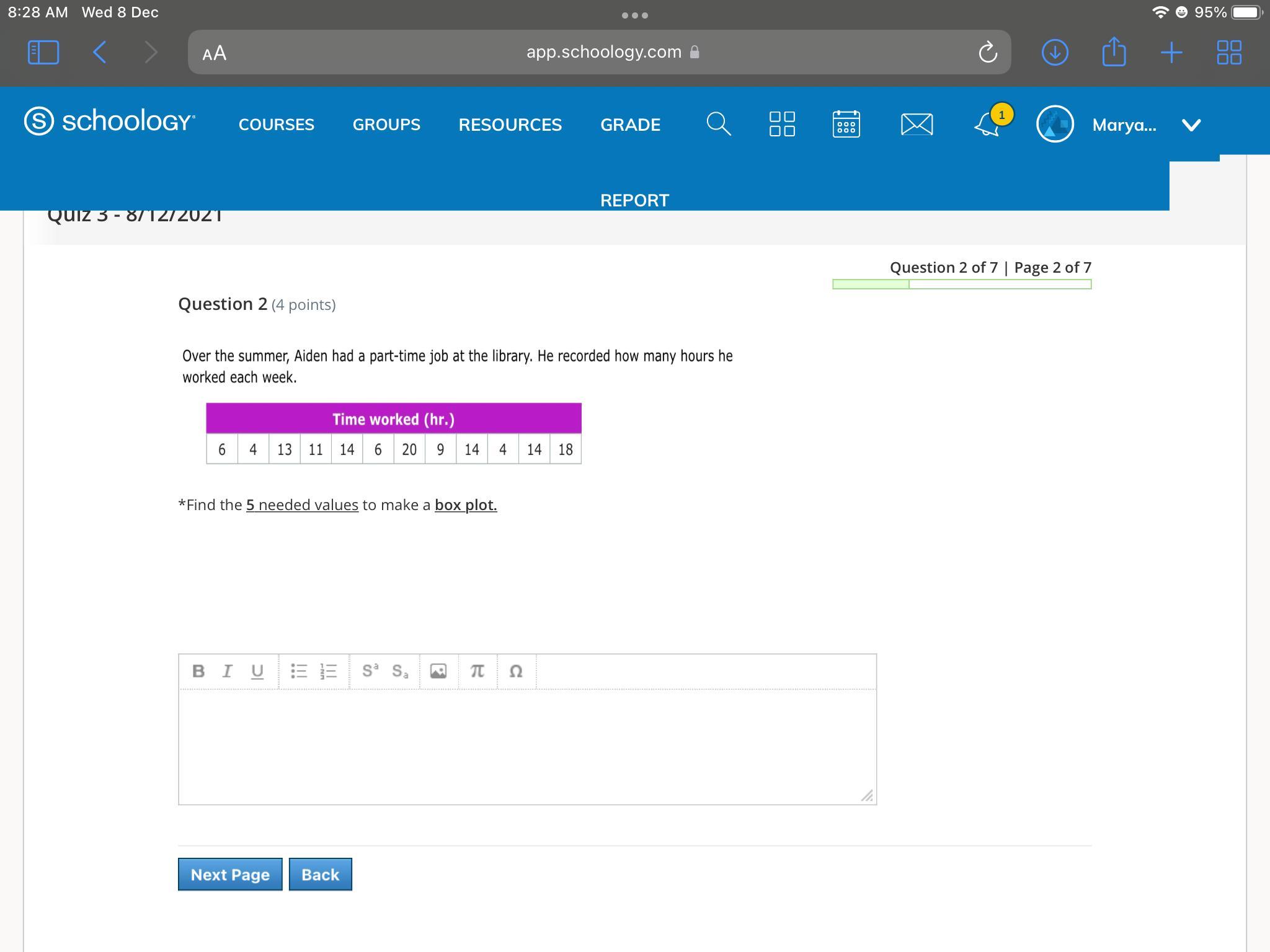
Task: Click the Back button
Action: point(320,875)
